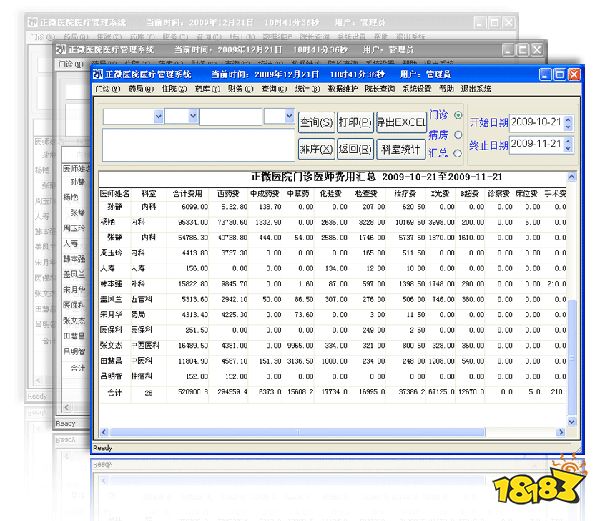Select the 门诊 radio button
600x521 pixels.
(x=458, y=115)
